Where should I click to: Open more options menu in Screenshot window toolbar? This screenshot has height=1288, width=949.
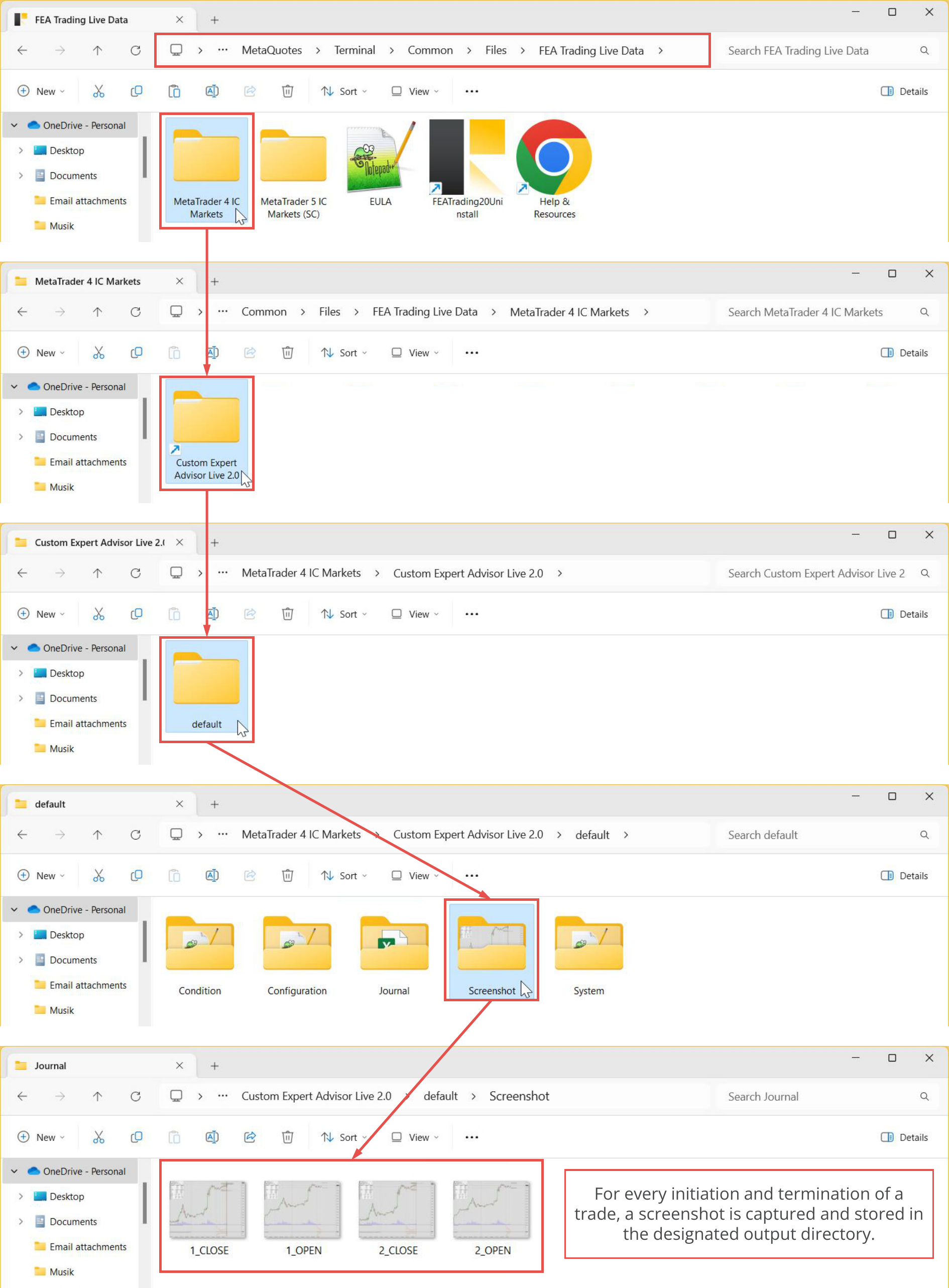click(471, 1137)
